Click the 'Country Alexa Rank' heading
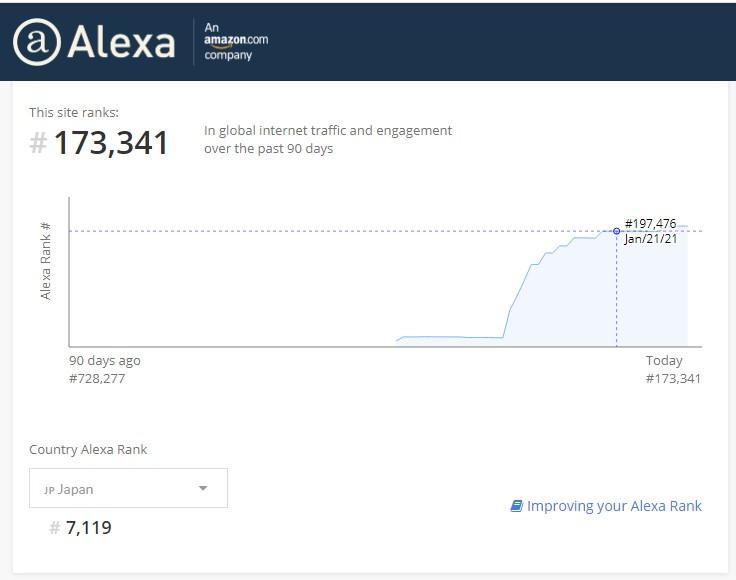Screen dimensions: 736x580 88,449
